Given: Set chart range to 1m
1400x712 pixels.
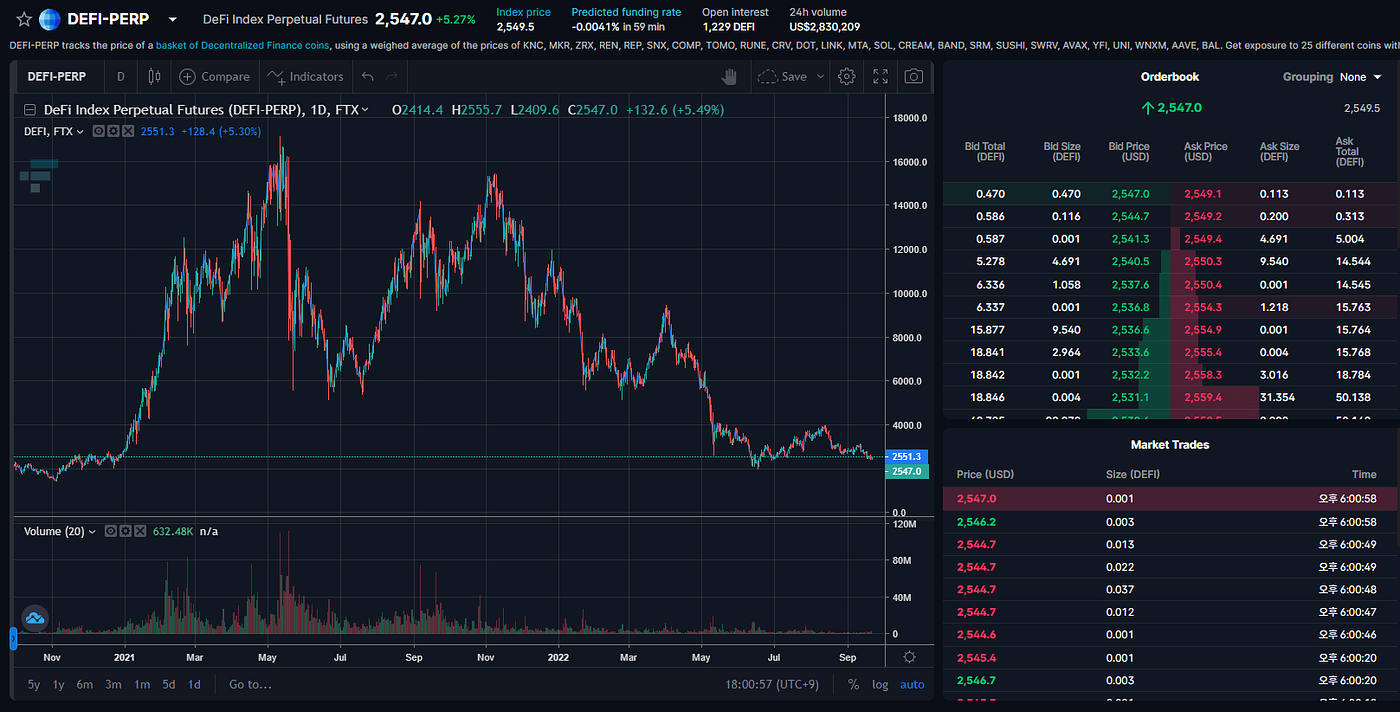Looking at the screenshot, I should [x=142, y=684].
